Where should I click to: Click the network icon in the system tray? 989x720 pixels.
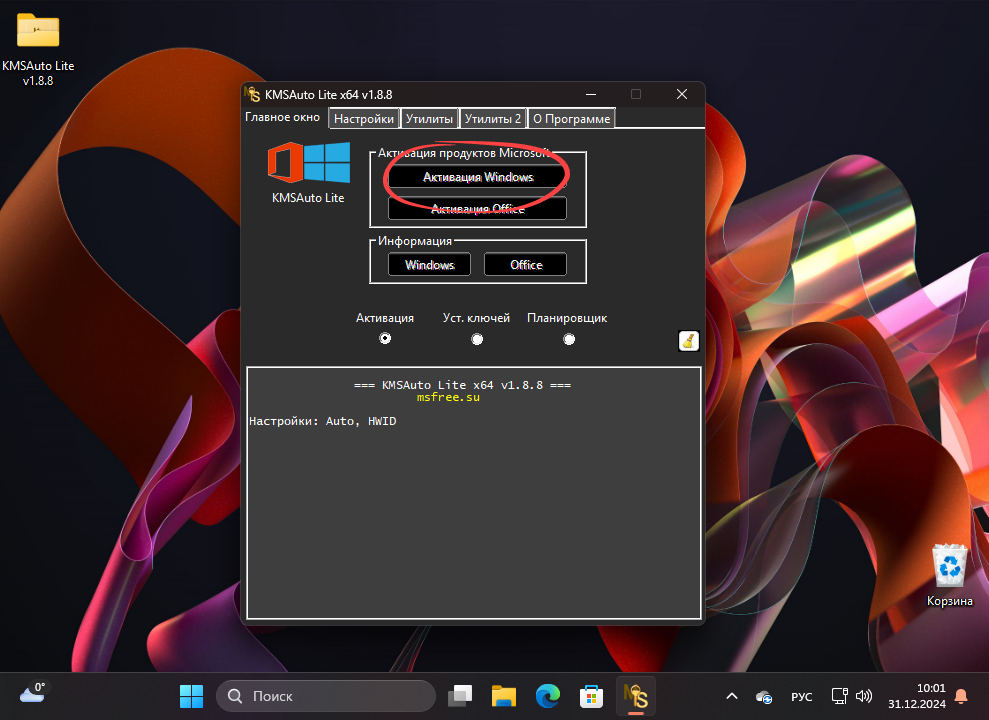pos(839,695)
